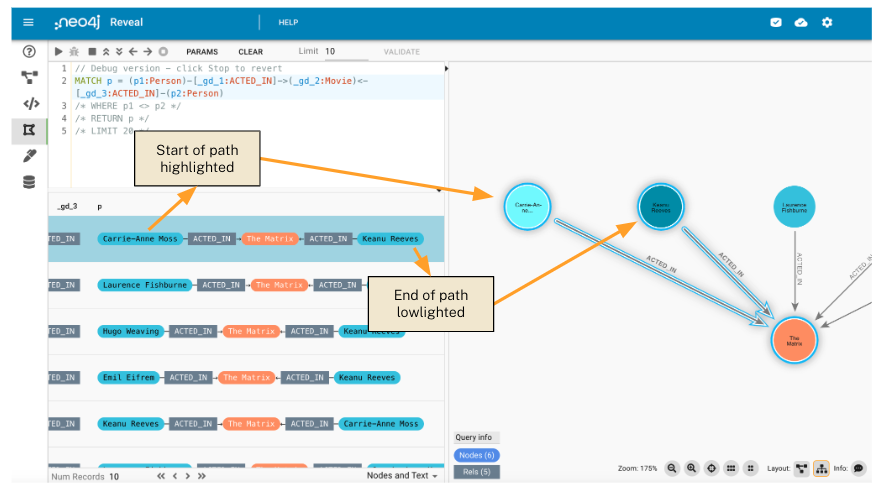Click the double chevron down icon

(x=119, y=51)
